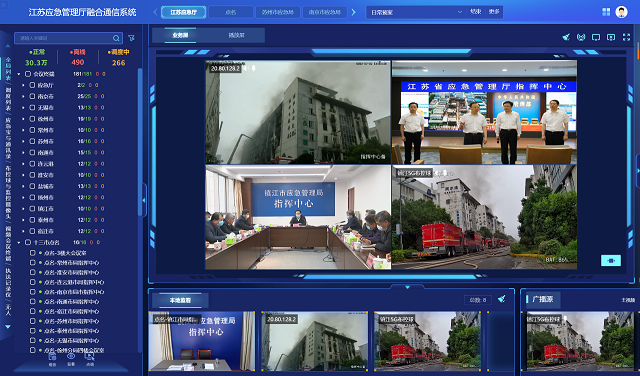640x376 pixels.
Task: Select the 播放屏 tab
Action: [236, 36]
